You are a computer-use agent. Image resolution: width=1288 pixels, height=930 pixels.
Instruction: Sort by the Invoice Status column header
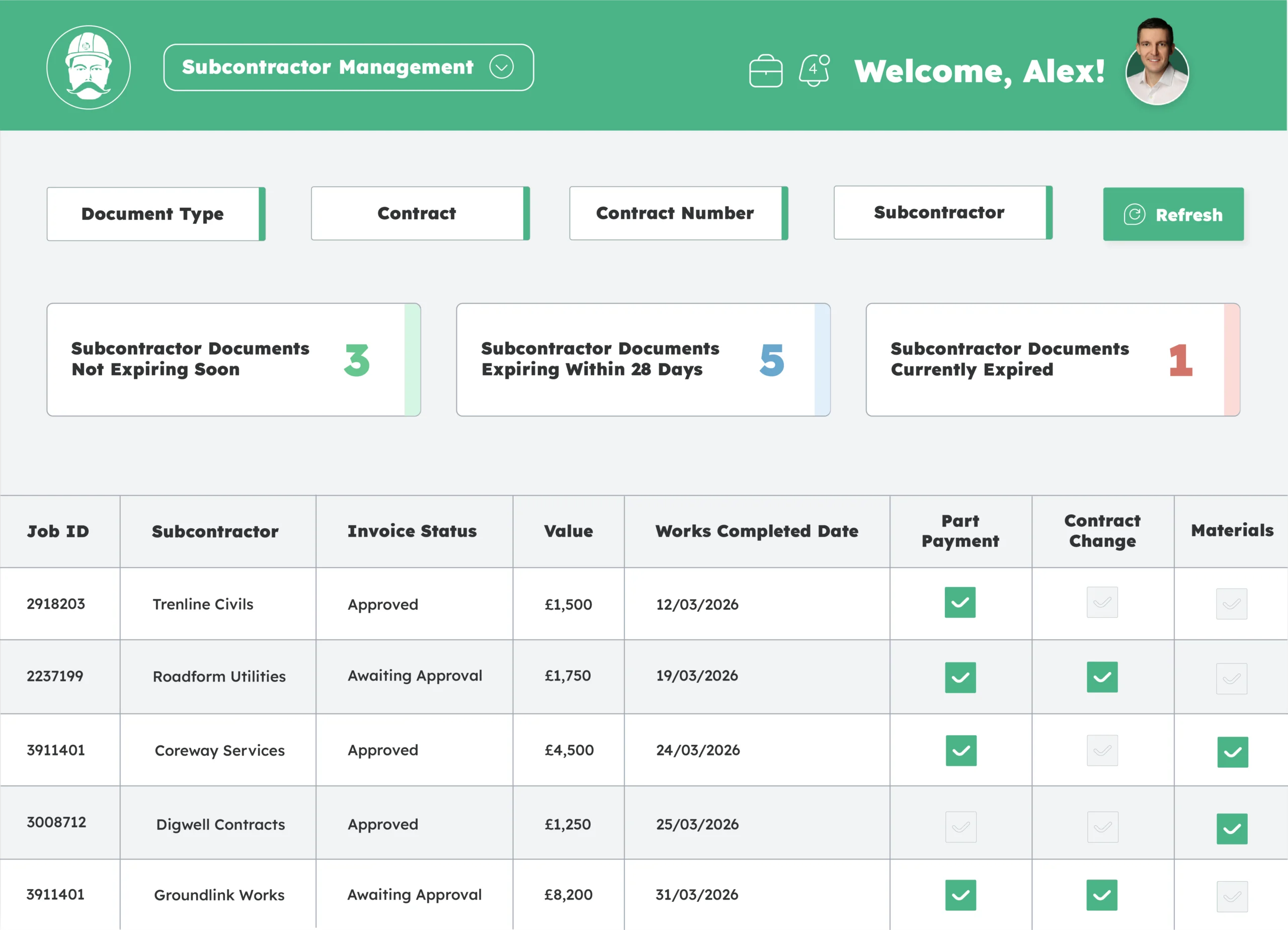(412, 531)
